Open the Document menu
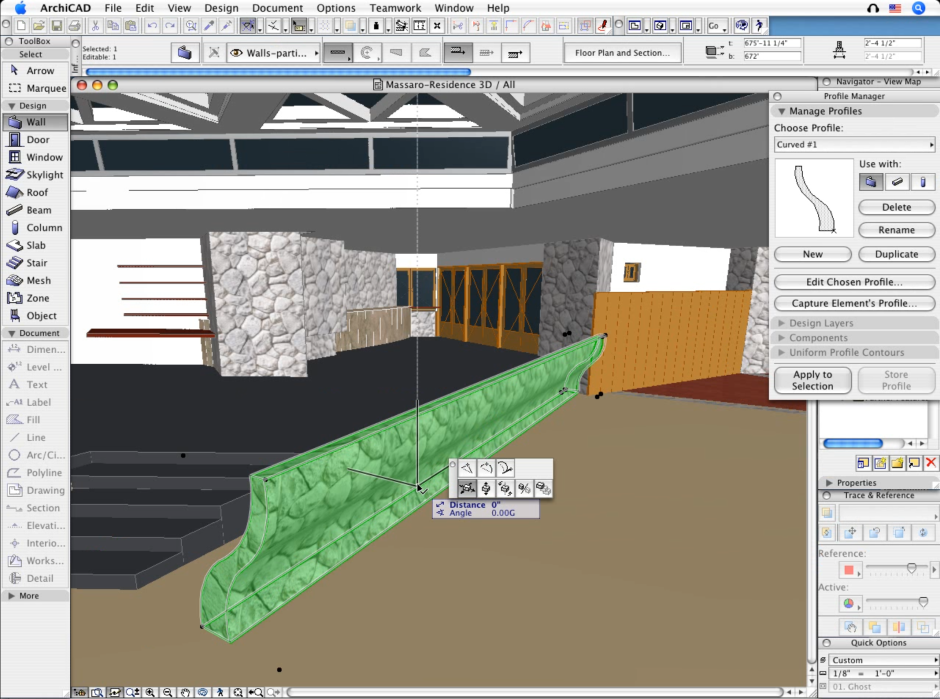The image size is (940, 699). point(277,8)
